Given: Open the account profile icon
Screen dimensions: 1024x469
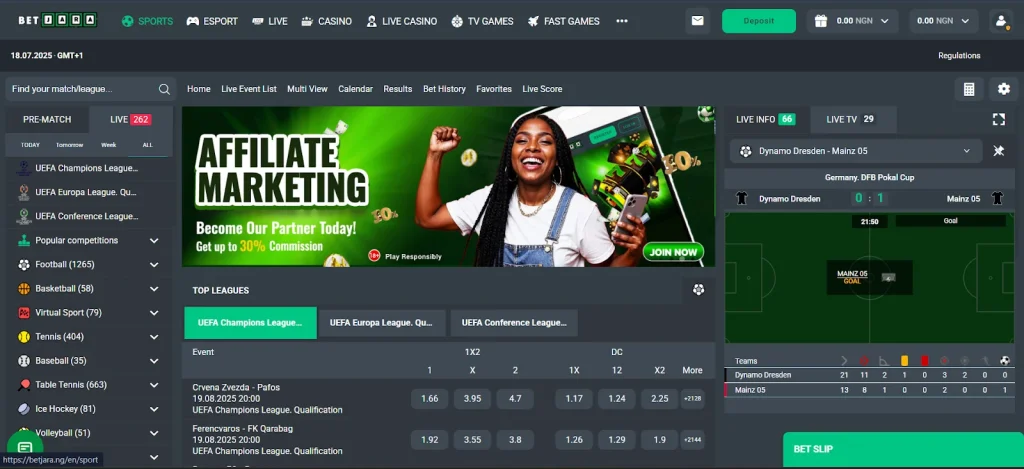Looking at the screenshot, I should click(1001, 21).
